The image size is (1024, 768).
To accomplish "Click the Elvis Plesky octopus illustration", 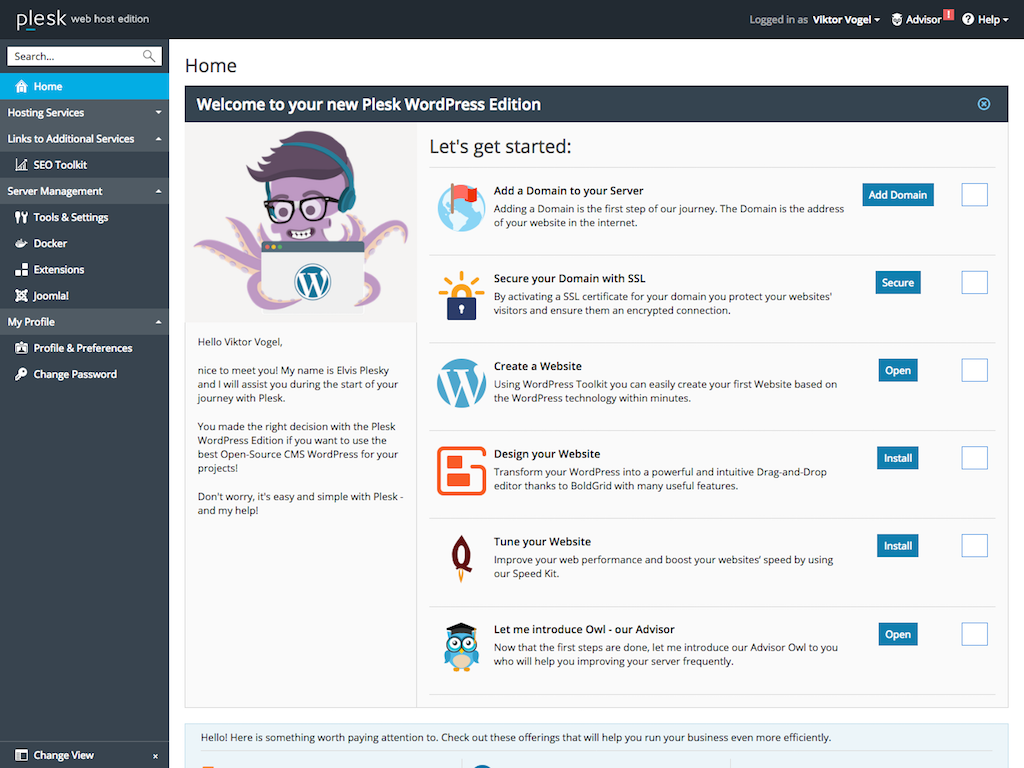I will pos(301,221).
